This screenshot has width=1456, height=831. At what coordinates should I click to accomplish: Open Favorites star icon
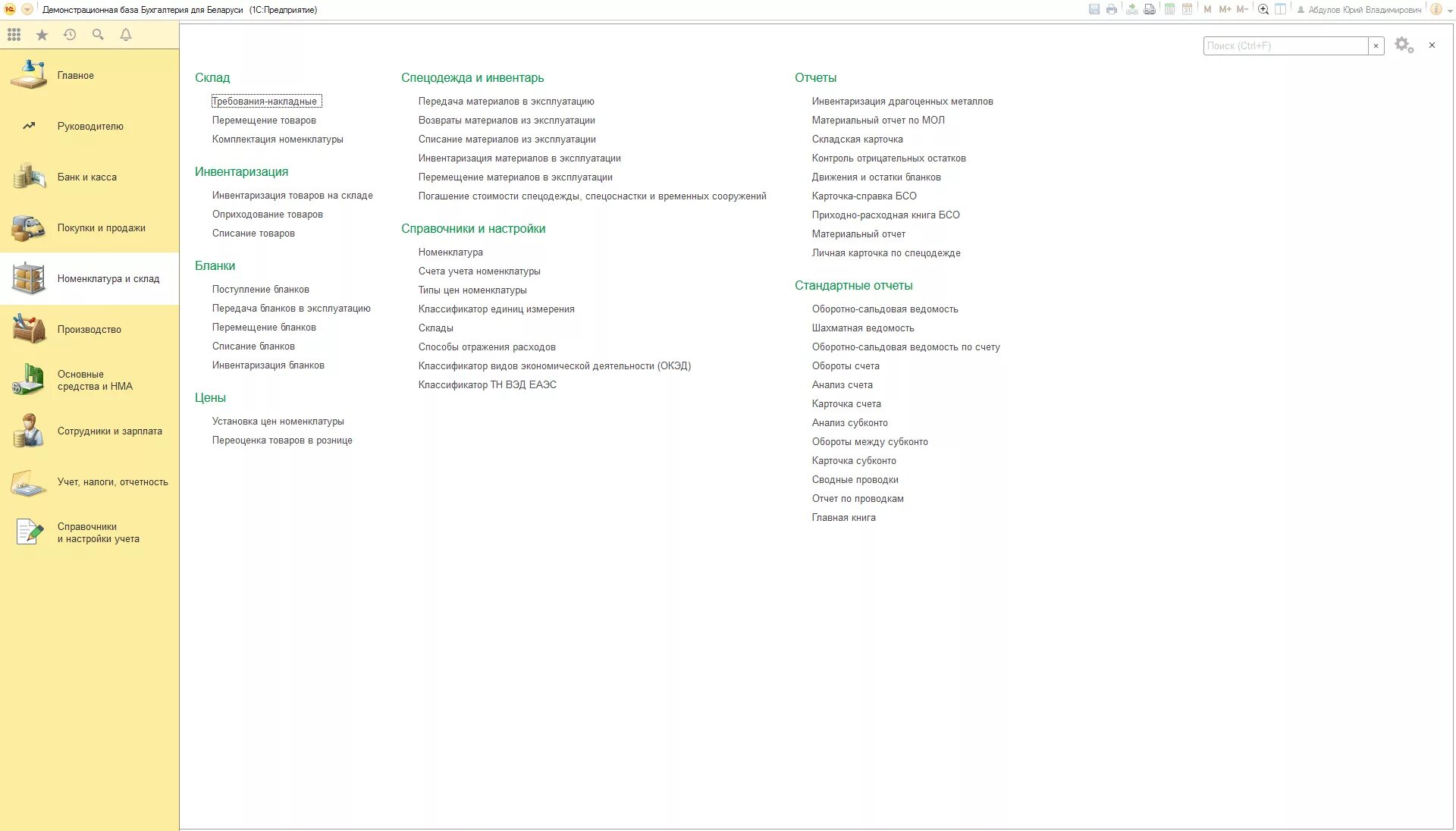pyautogui.click(x=42, y=35)
